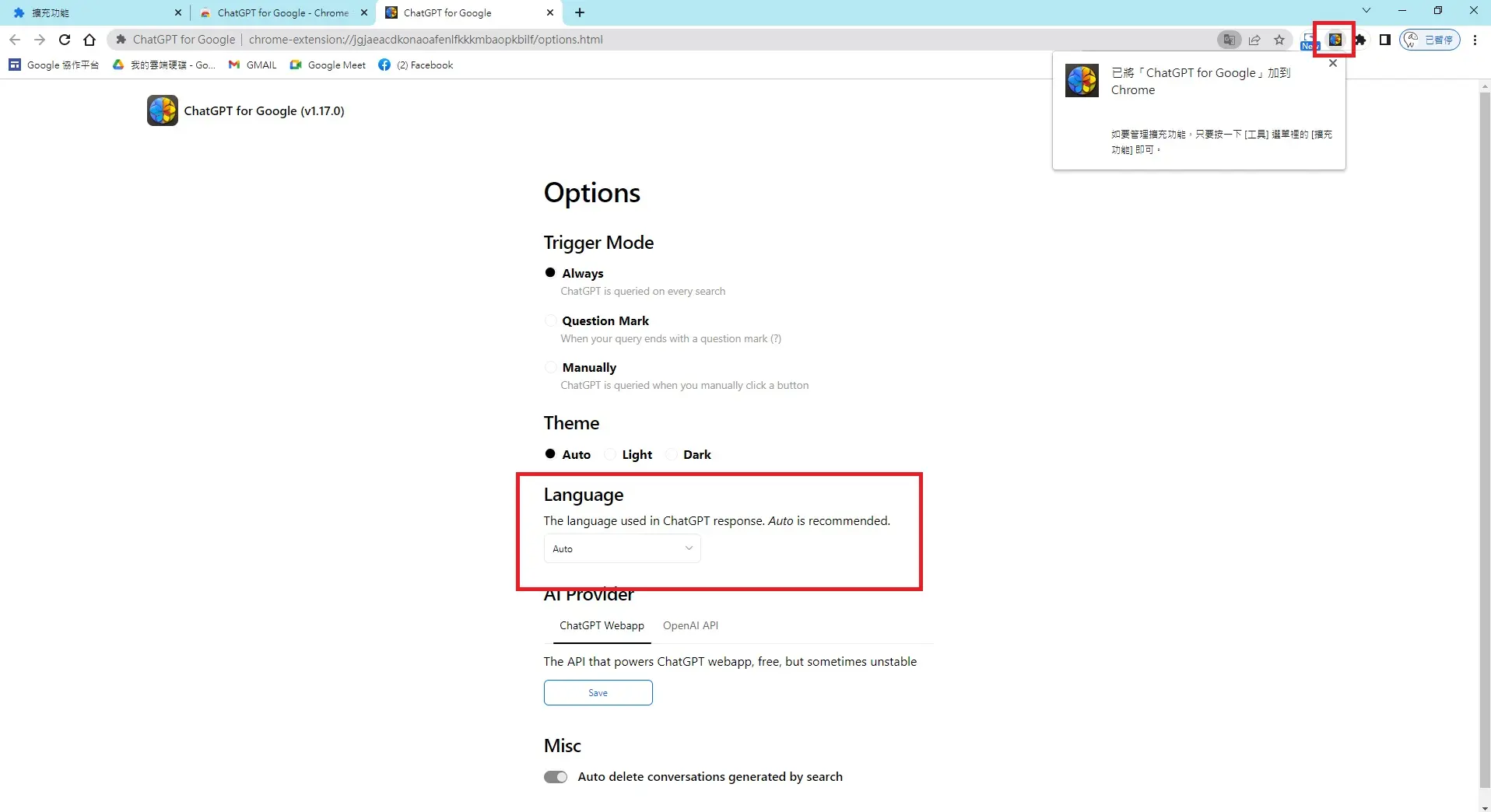The height and width of the screenshot is (812, 1491).
Task: Open a new browser tab
Action: pos(580,12)
